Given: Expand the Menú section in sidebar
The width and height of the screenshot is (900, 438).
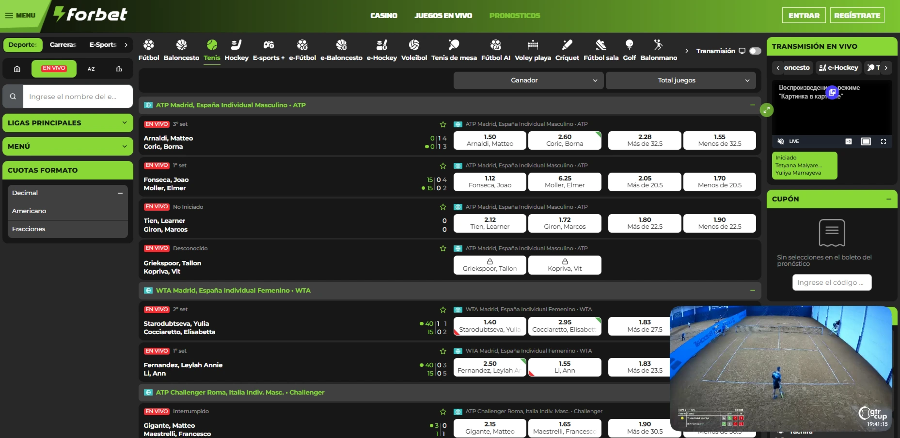Looking at the screenshot, I should coord(68,146).
